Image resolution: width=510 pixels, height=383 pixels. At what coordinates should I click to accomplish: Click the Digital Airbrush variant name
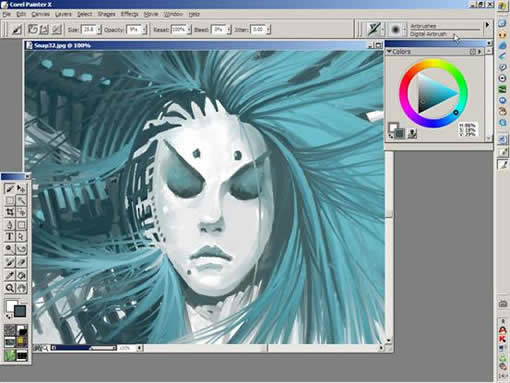click(428, 34)
